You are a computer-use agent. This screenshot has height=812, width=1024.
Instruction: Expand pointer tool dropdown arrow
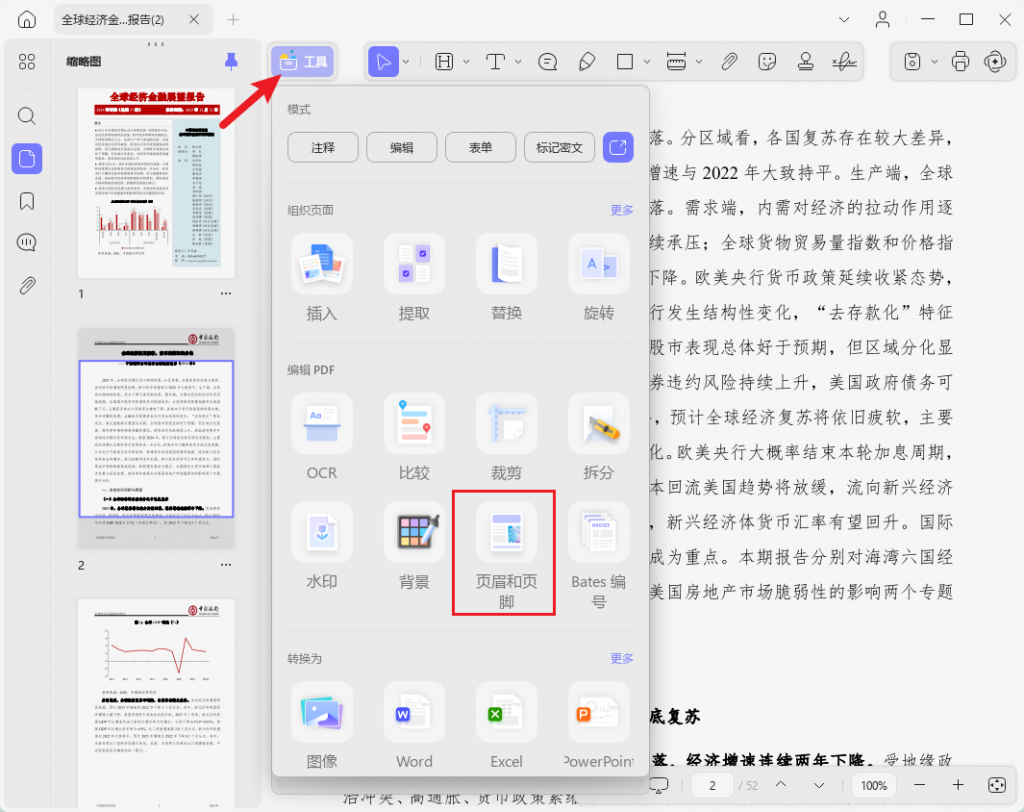pyautogui.click(x=406, y=61)
